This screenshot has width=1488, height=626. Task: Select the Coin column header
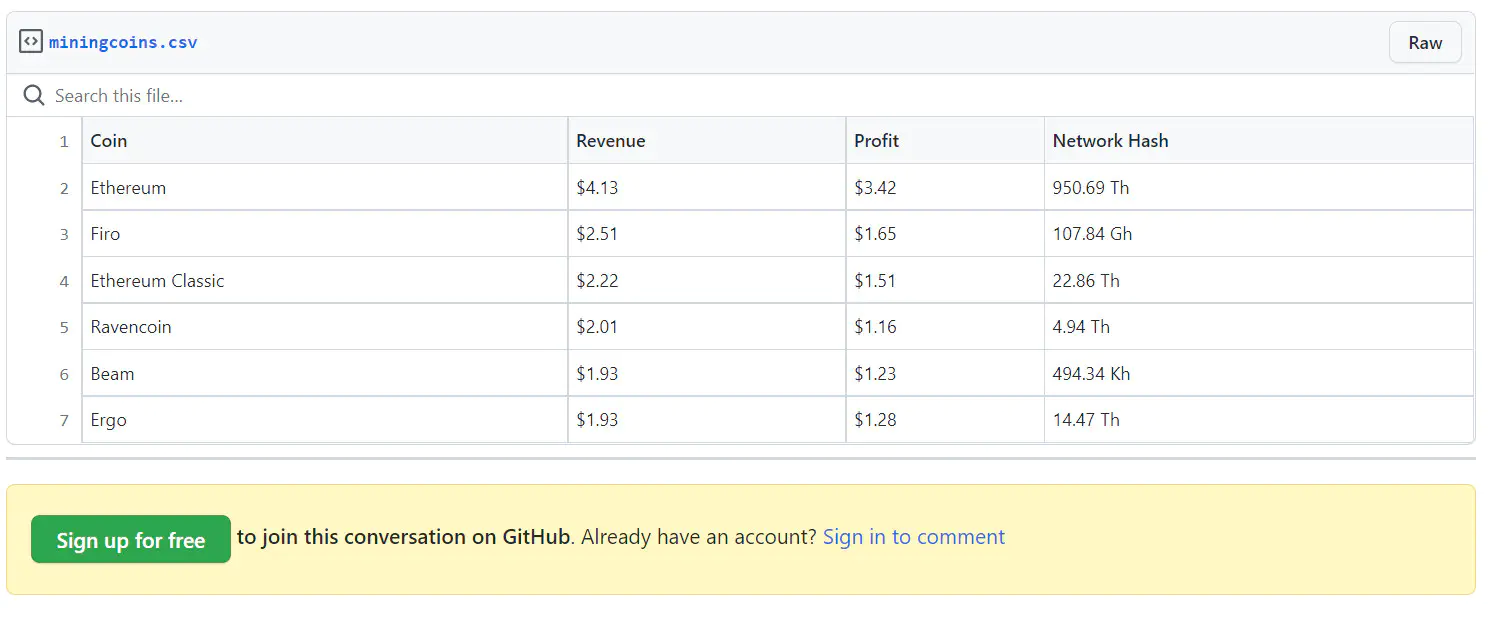coord(325,141)
